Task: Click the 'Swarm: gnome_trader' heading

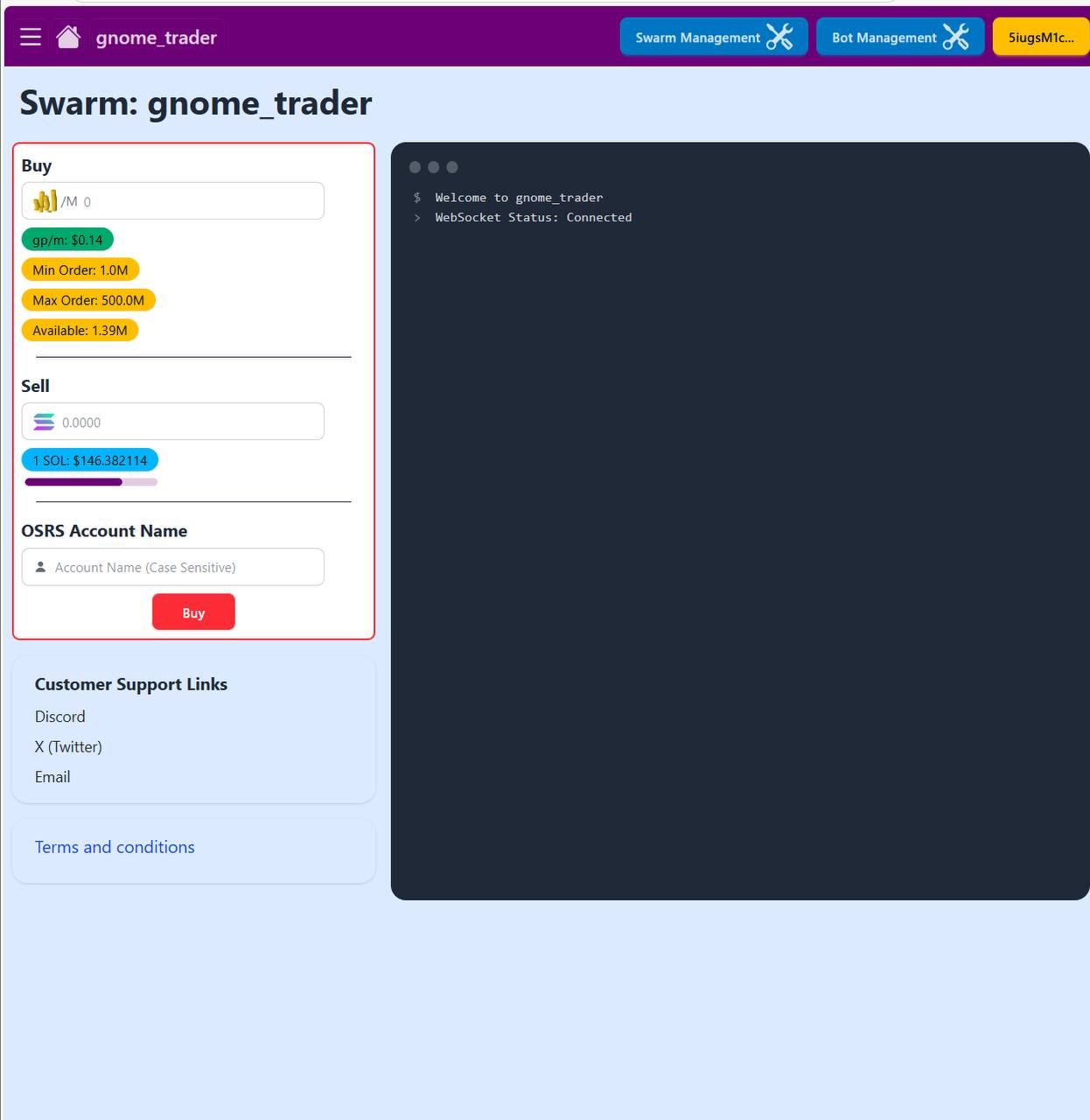Action: (x=196, y=103)
